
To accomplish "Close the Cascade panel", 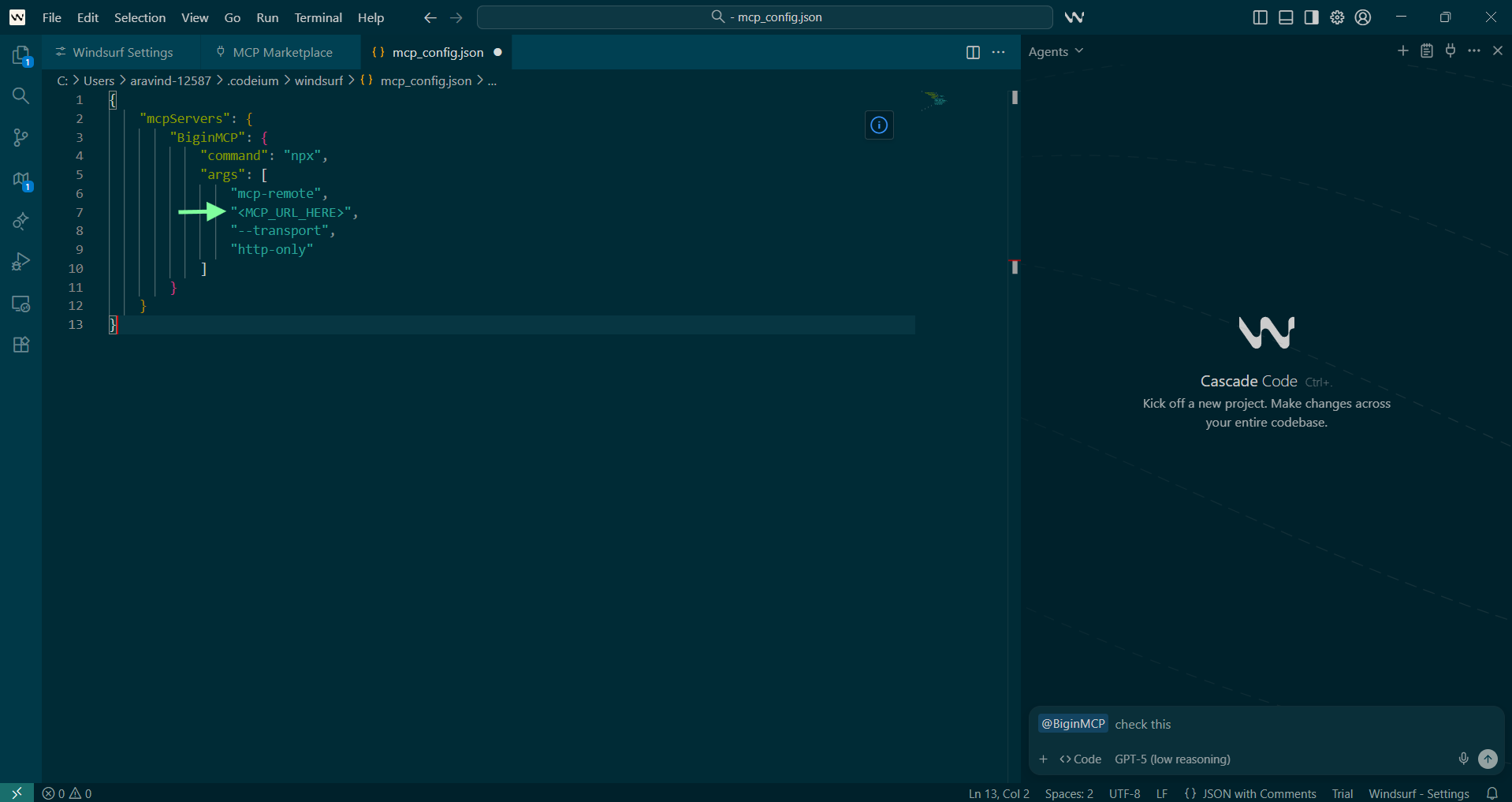I will 1498,51.
